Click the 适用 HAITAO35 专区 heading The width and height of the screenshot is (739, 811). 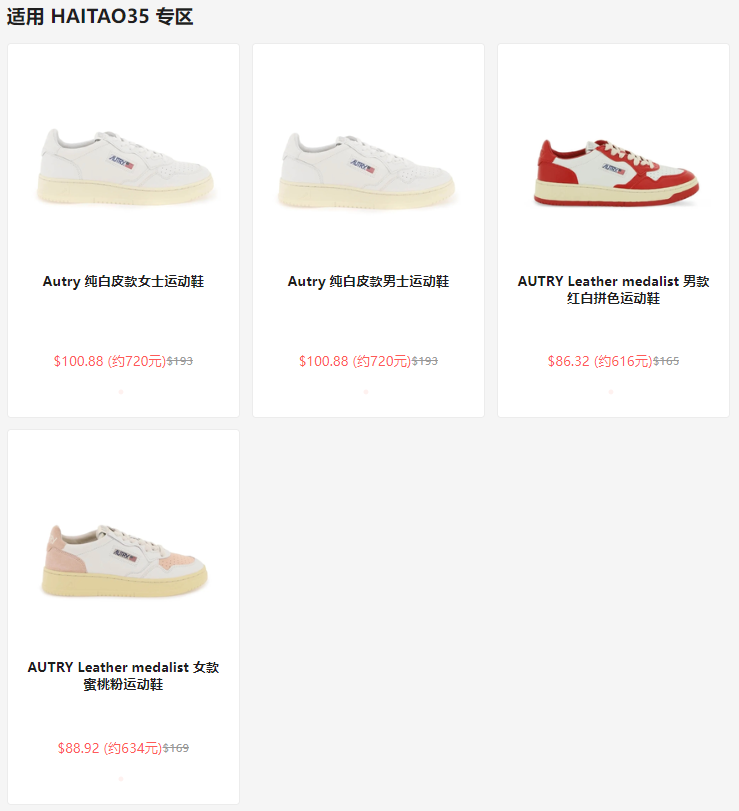(100, 16)
